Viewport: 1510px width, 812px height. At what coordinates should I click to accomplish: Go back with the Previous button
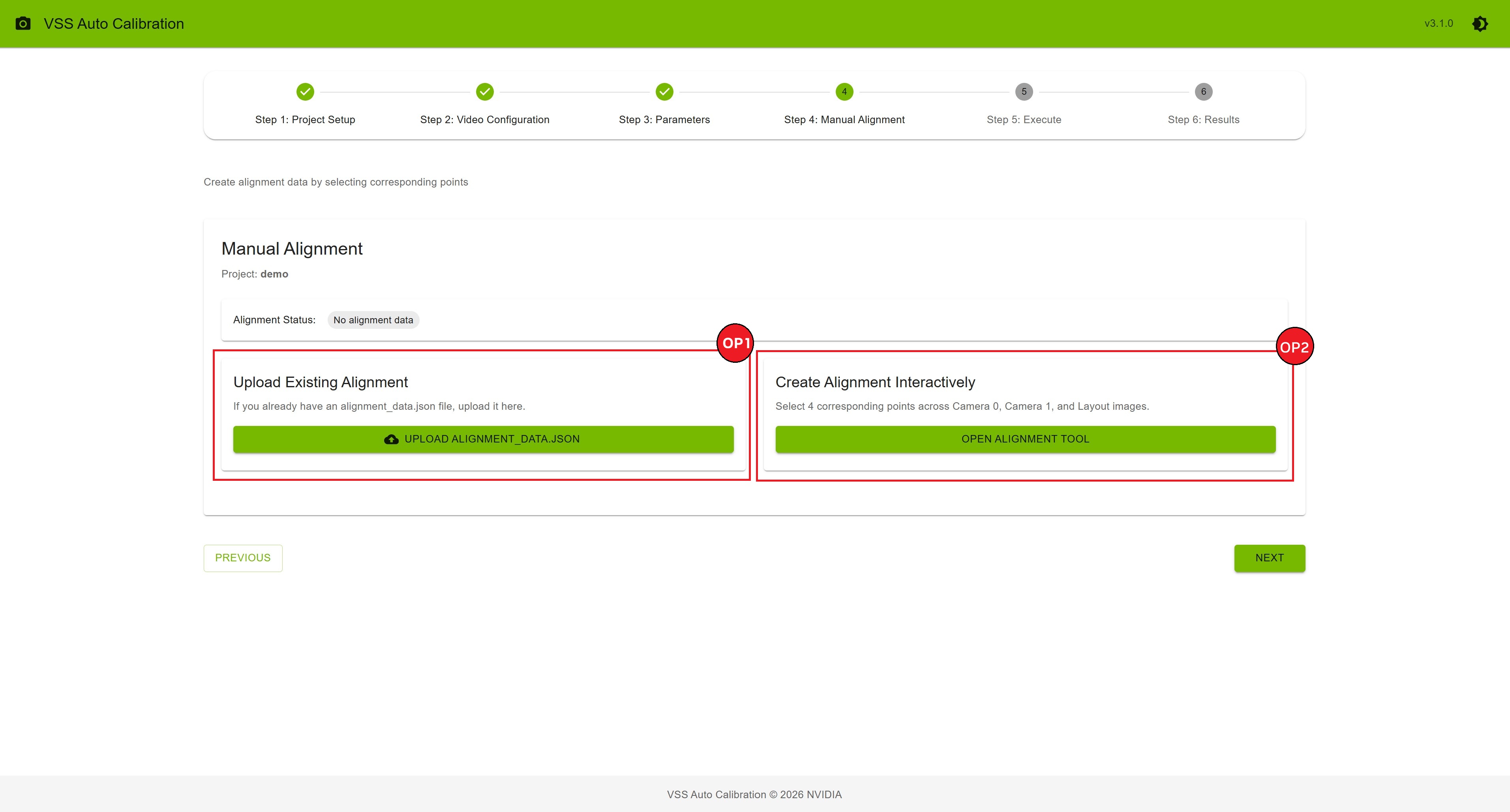[243, 558]
